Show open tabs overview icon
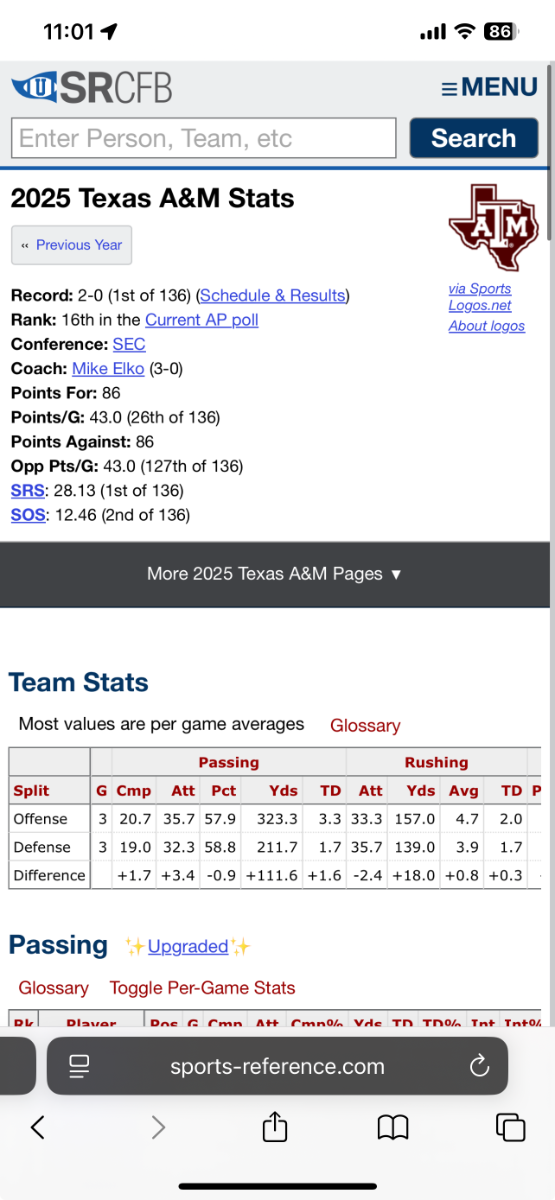This screenshot has height=1200, width=555. point(511,1127)
